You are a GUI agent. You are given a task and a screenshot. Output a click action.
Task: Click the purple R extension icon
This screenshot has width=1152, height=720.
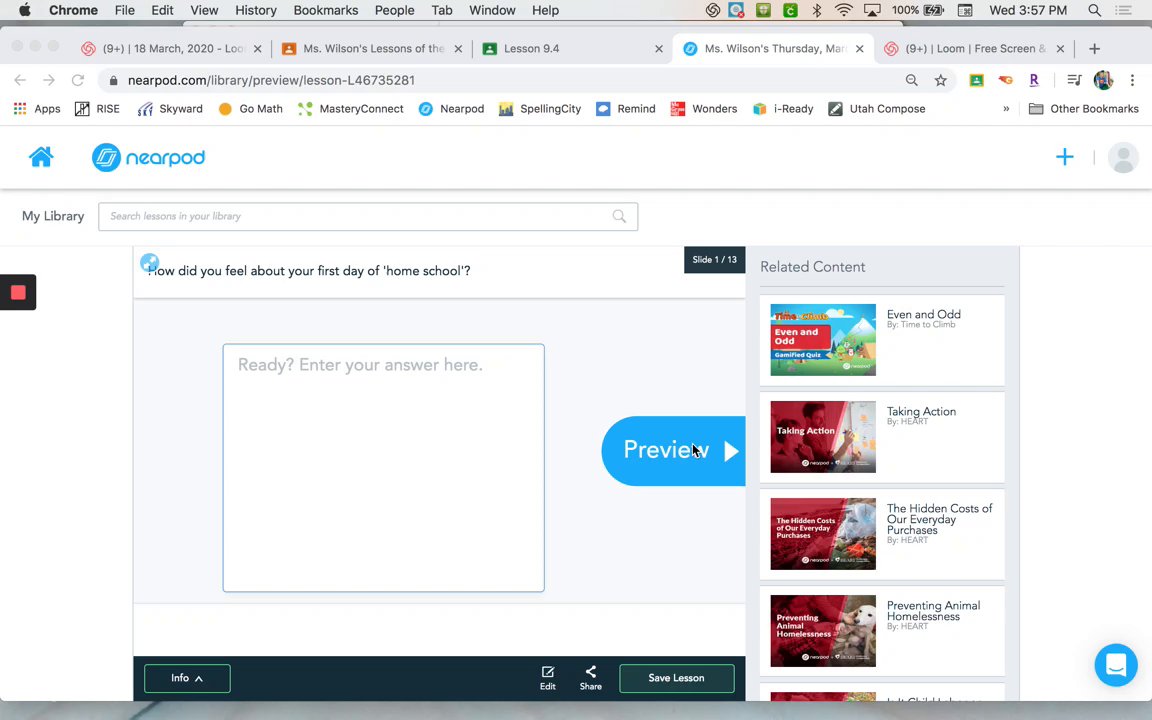click(x=1034, y=80)
